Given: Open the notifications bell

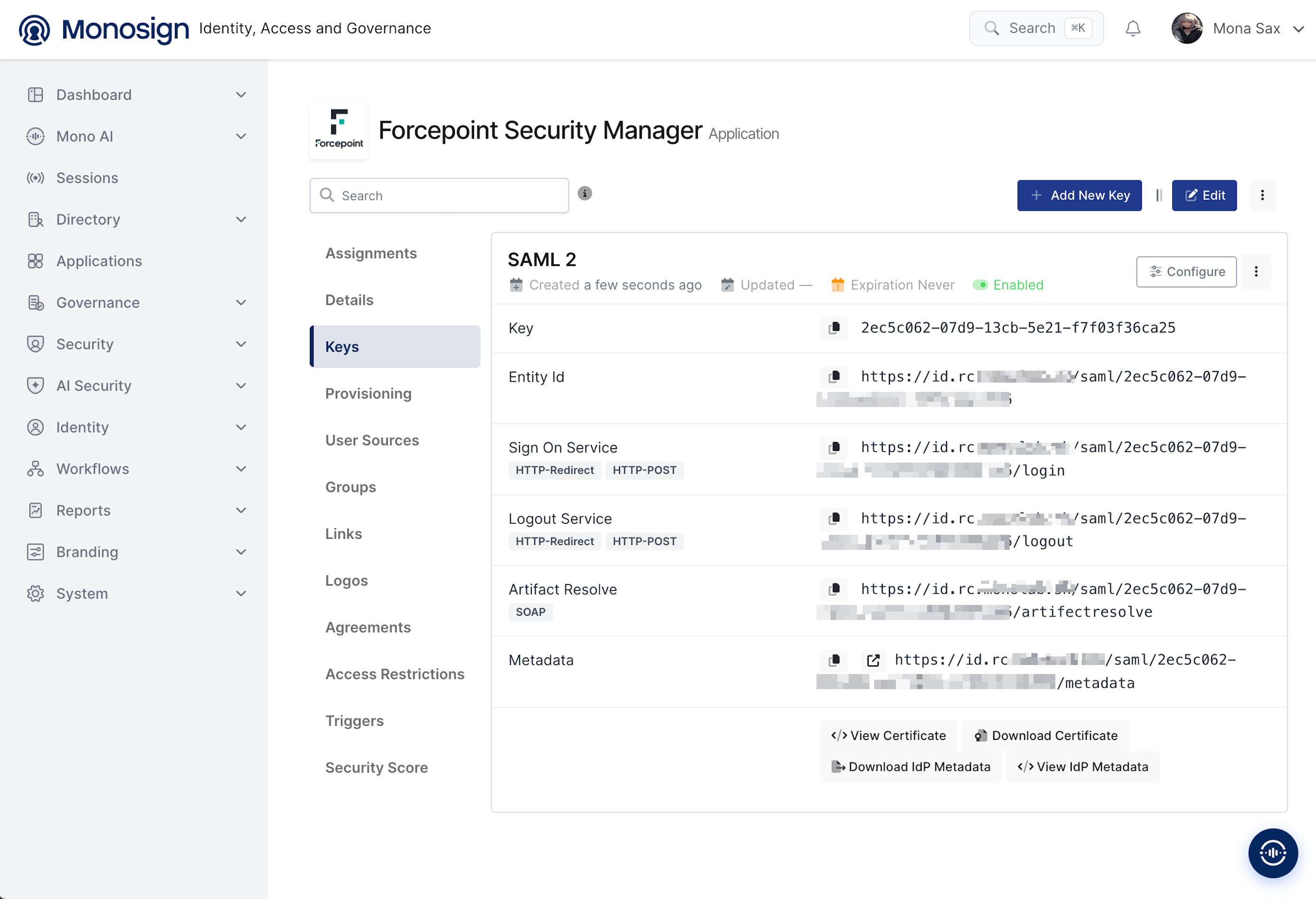Looking at the screenshot, I should (1132, 28).
